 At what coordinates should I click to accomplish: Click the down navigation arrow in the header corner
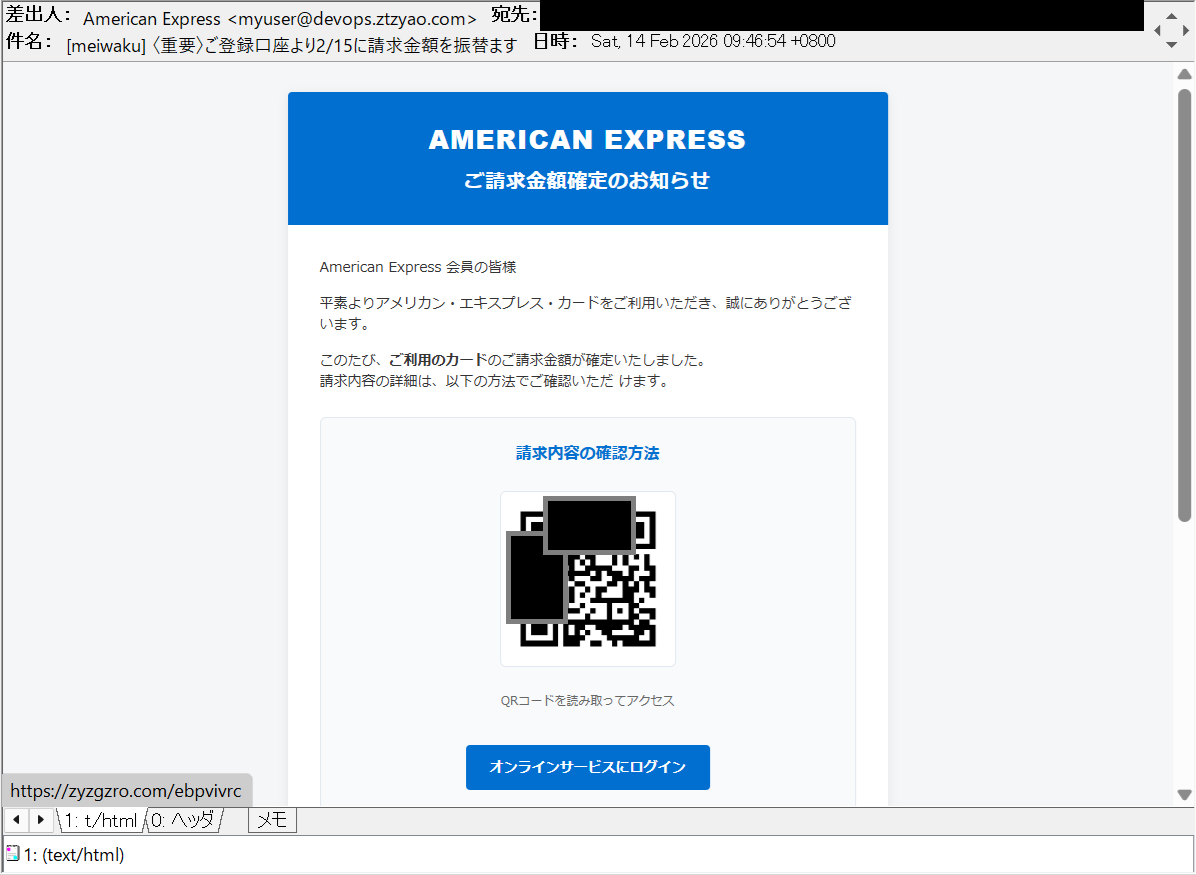pos(1171,44)
